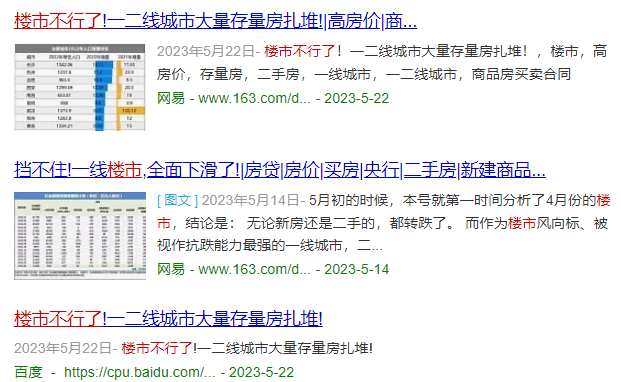Click the population table thumbnail with blue bars
The width and height of the screenshot is (621, 382).
[x=80, y=87]
